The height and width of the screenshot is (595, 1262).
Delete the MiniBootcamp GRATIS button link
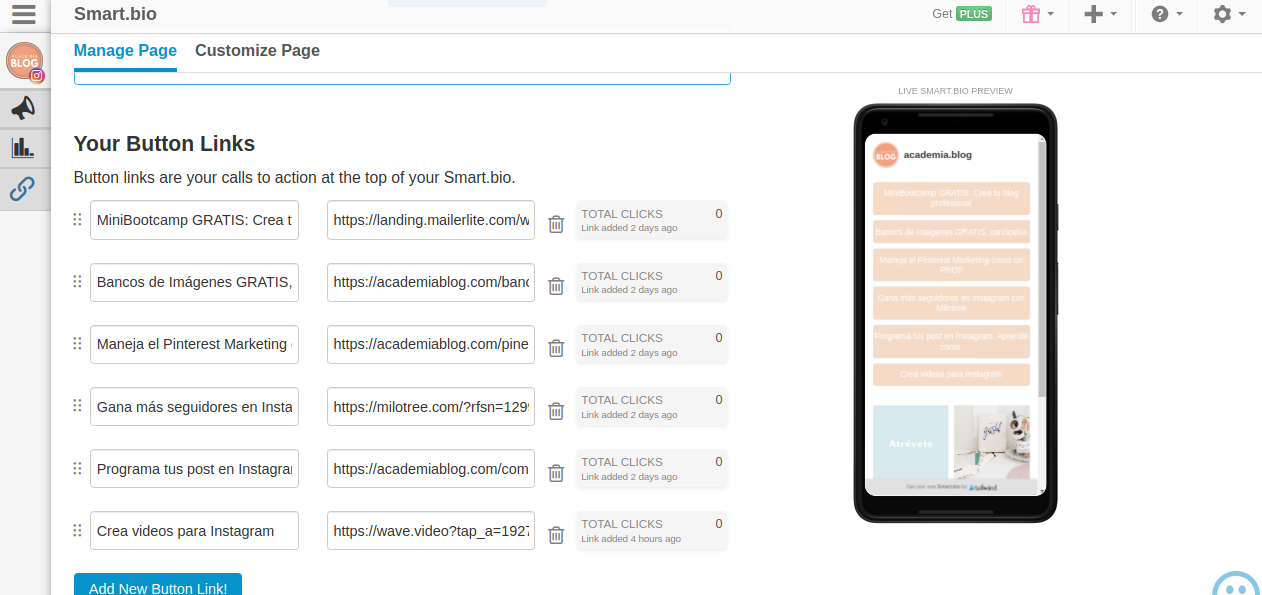pos(556,224)
